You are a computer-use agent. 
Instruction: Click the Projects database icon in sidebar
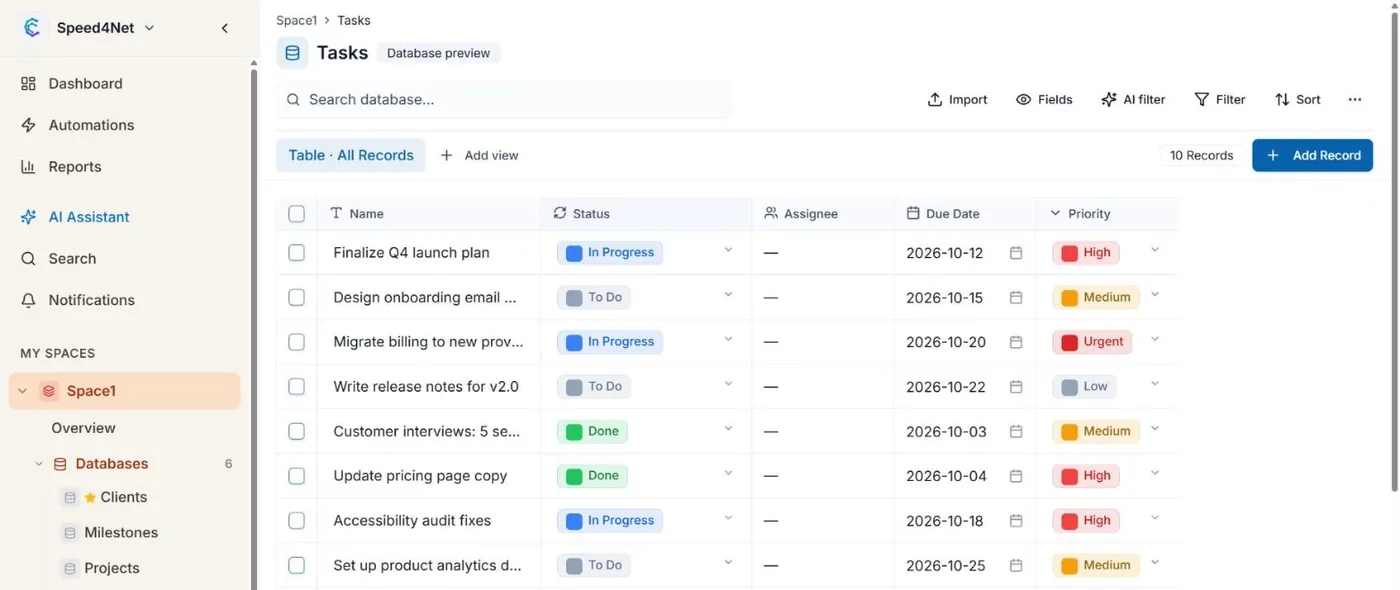(x=70, y=568)
